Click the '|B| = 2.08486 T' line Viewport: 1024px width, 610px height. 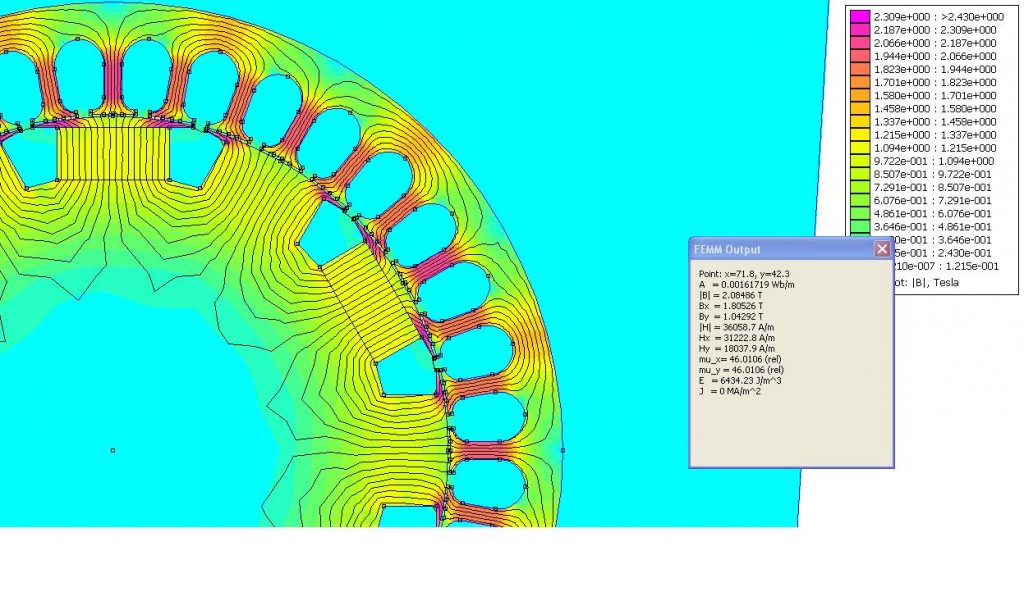(730, 295)
